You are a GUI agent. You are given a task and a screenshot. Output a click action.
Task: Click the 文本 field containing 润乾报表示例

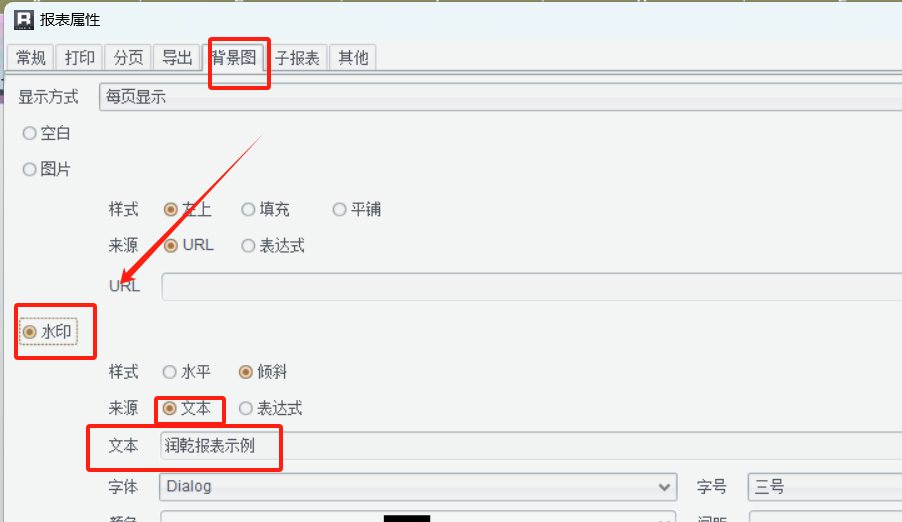coord(530,446)
